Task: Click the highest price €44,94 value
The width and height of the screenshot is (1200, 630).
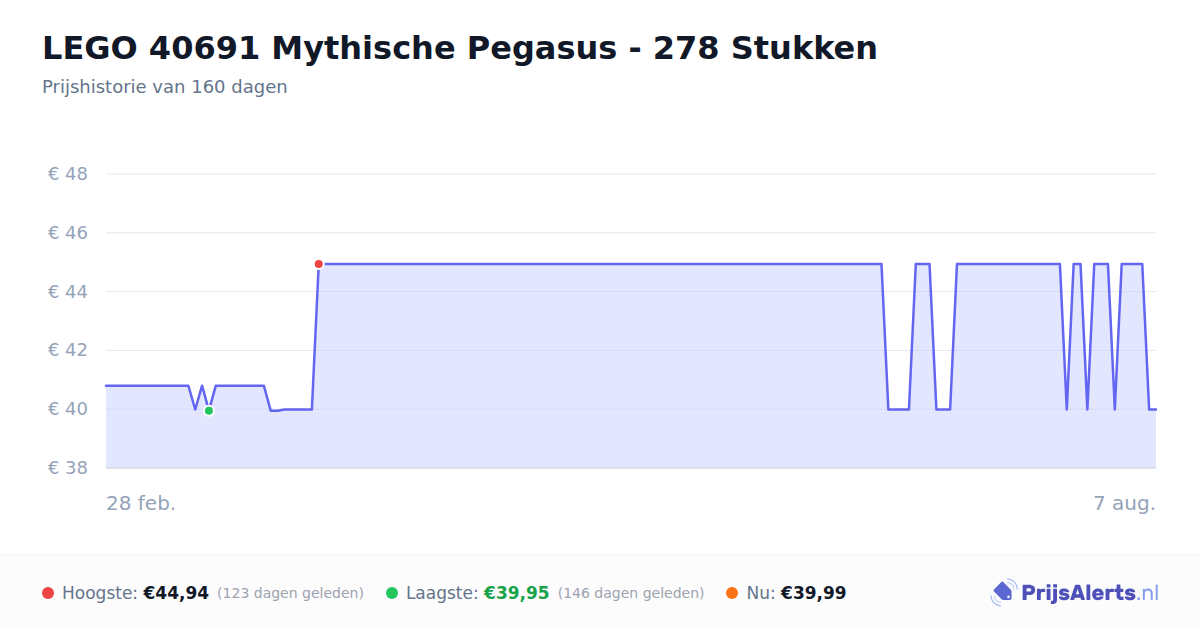Action: [176, 593]
